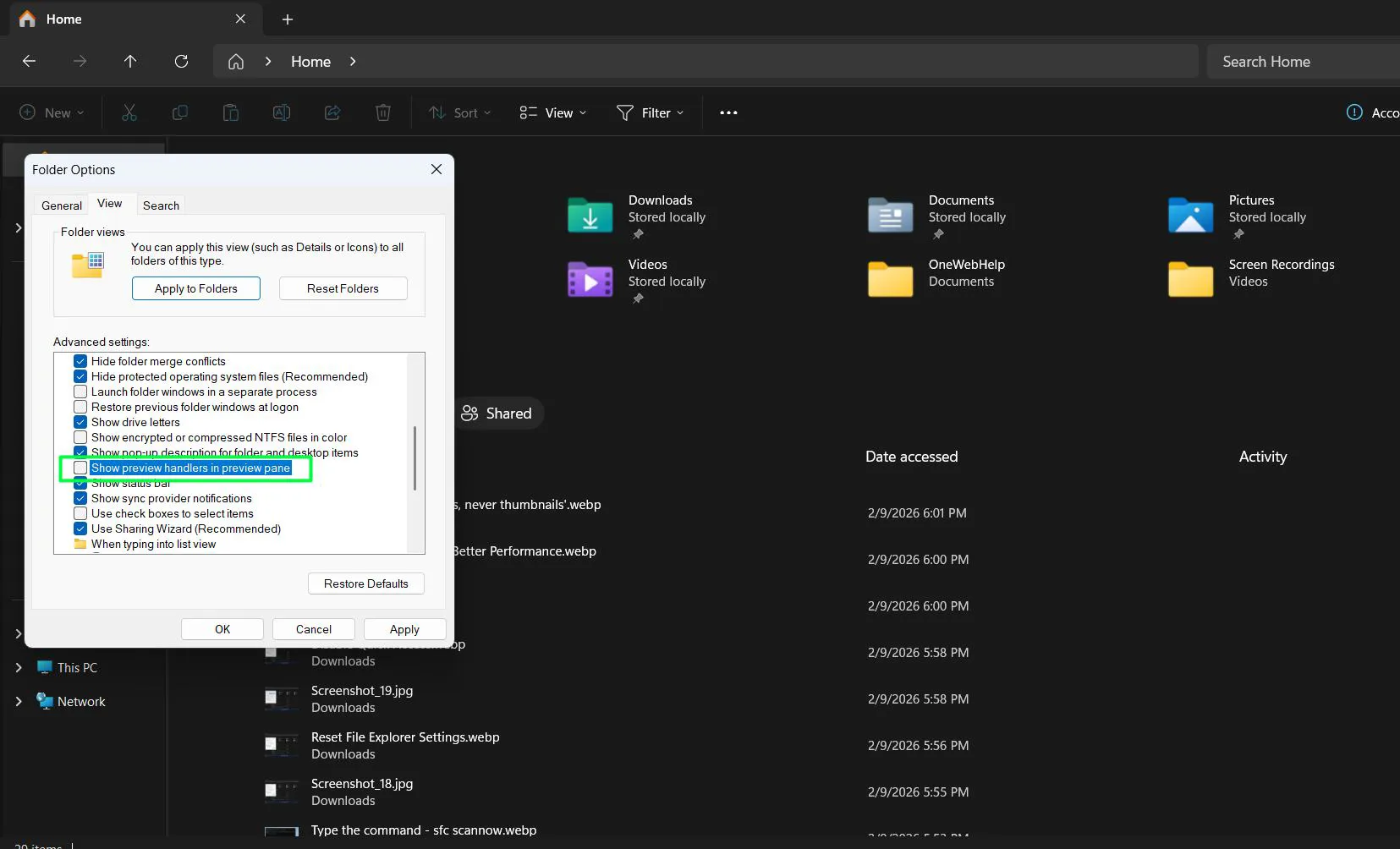The image size is (1400, 849).
Task: Check Launch folder windows in a separate process
Action: [x=80, y=391]
